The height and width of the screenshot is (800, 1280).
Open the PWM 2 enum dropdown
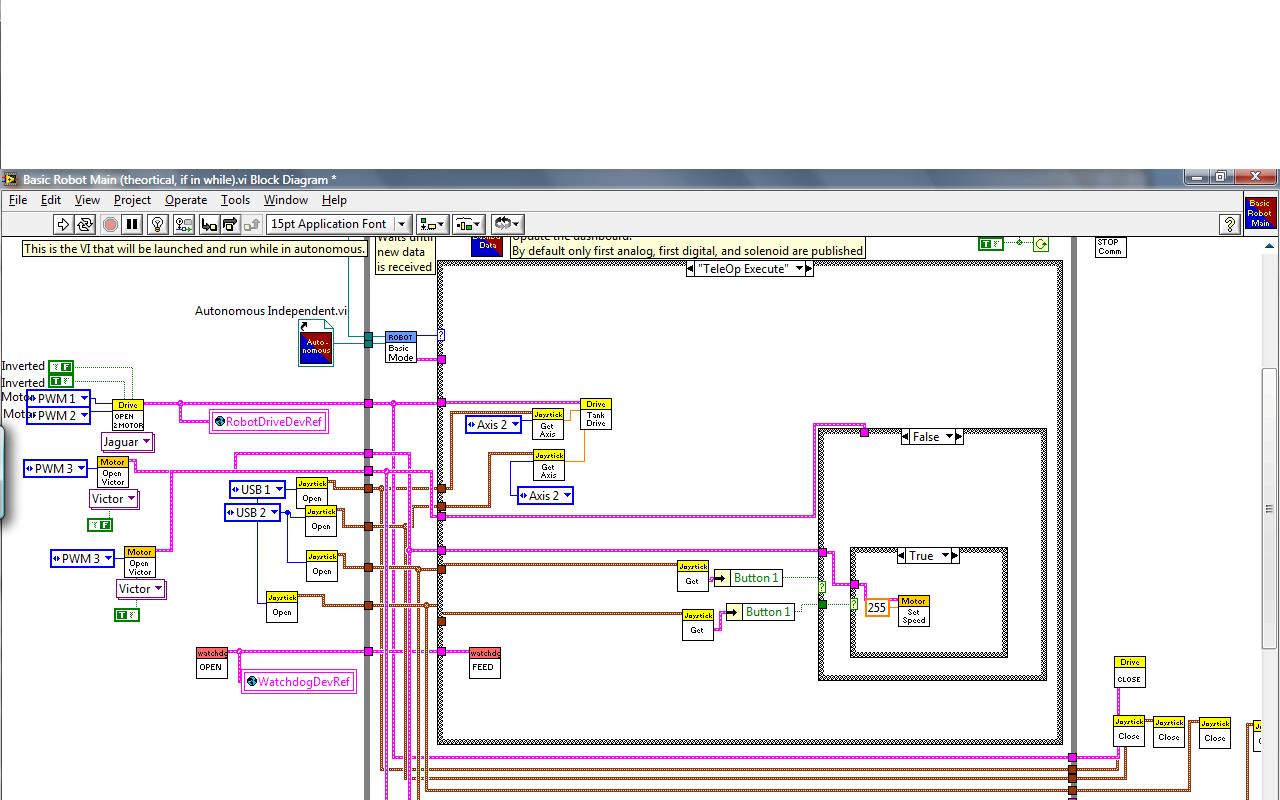click(x=58, y=415)
